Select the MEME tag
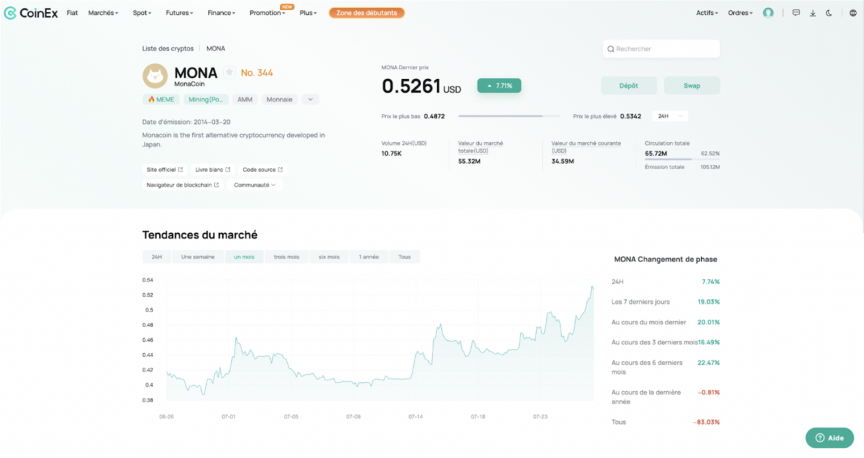 click(x=161, y=99)
